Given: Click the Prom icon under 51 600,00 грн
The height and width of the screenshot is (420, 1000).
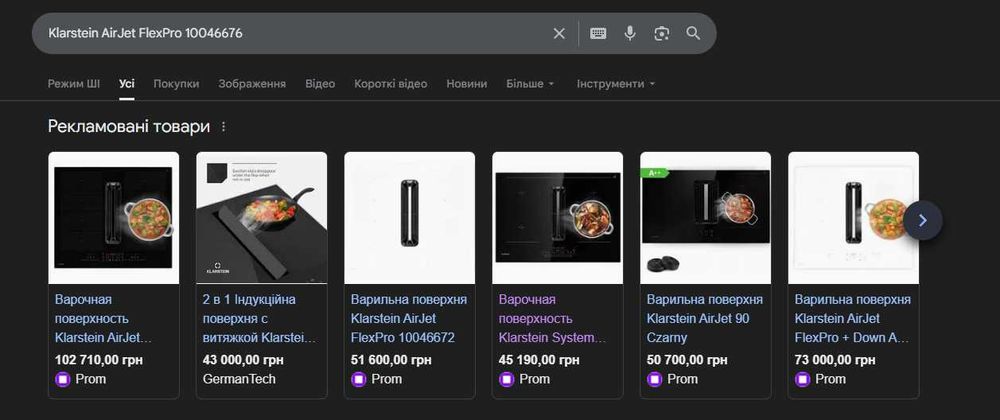Looking at the screenshot, I should [358, 379].
